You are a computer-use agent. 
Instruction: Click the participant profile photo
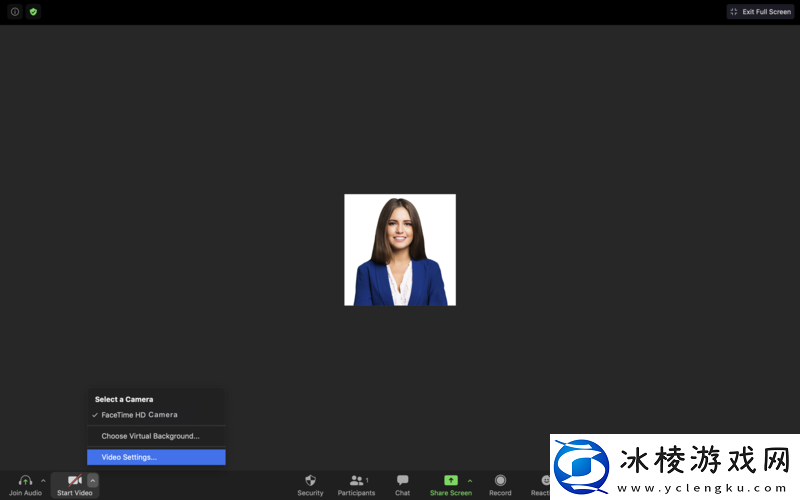tap(400, 250)
